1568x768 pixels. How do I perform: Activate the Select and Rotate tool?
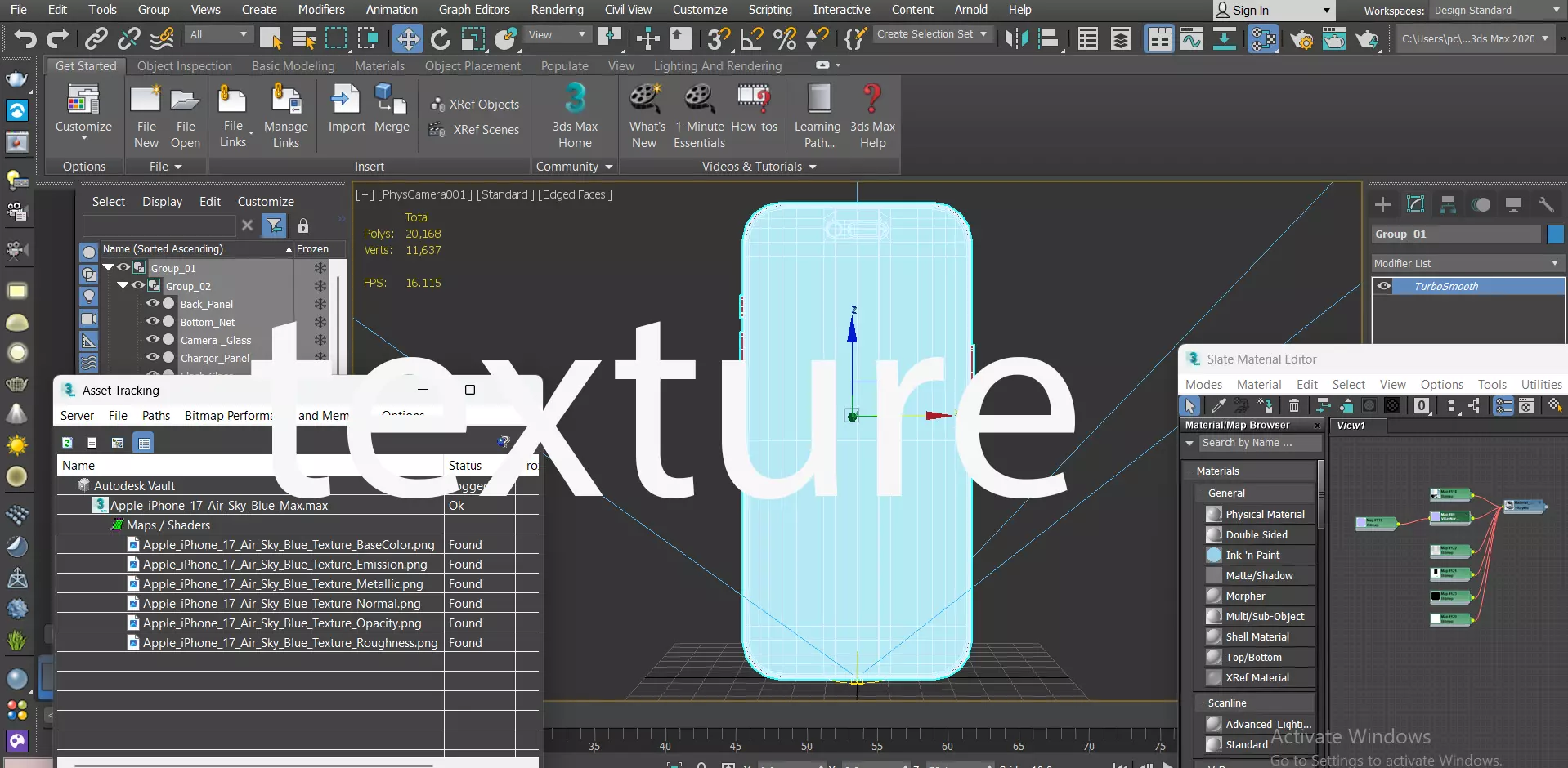(x=441, y=38)
